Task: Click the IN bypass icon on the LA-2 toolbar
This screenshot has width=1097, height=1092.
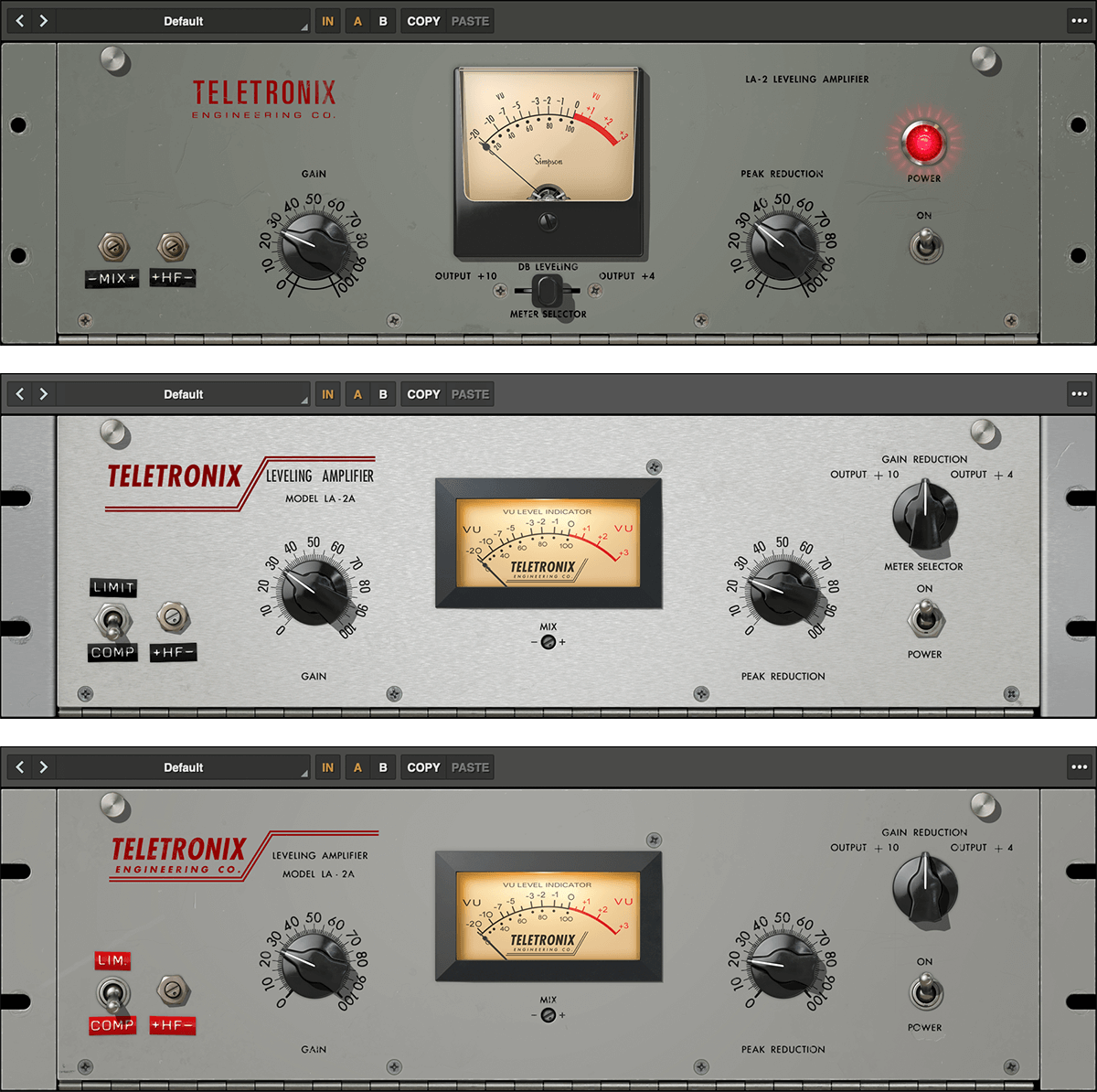Action: (x=327, y=20)
